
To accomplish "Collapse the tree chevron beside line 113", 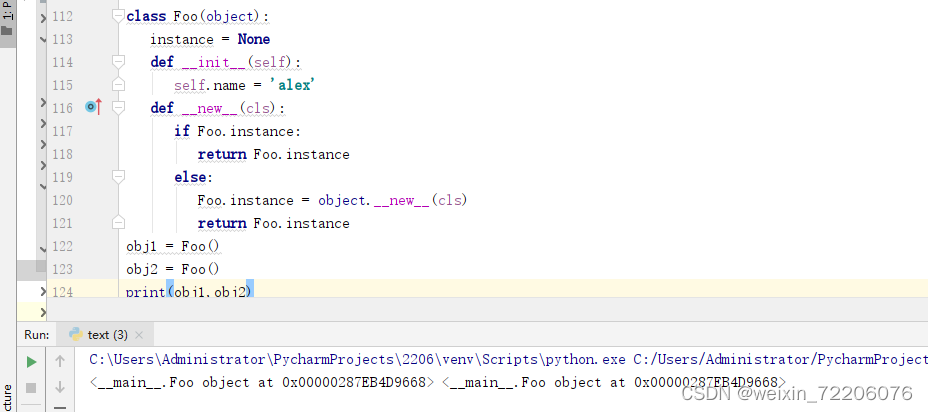I will (43, 40).
